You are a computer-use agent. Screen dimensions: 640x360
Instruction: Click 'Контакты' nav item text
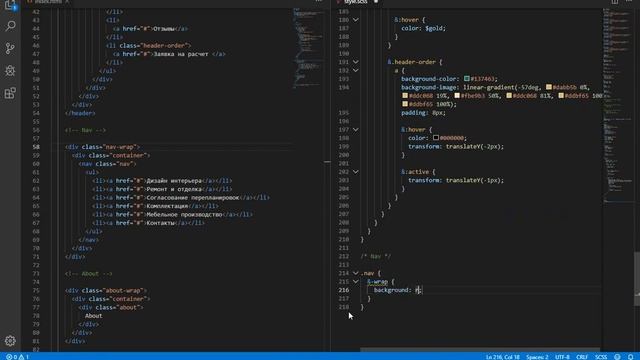[x=160, y=223]
